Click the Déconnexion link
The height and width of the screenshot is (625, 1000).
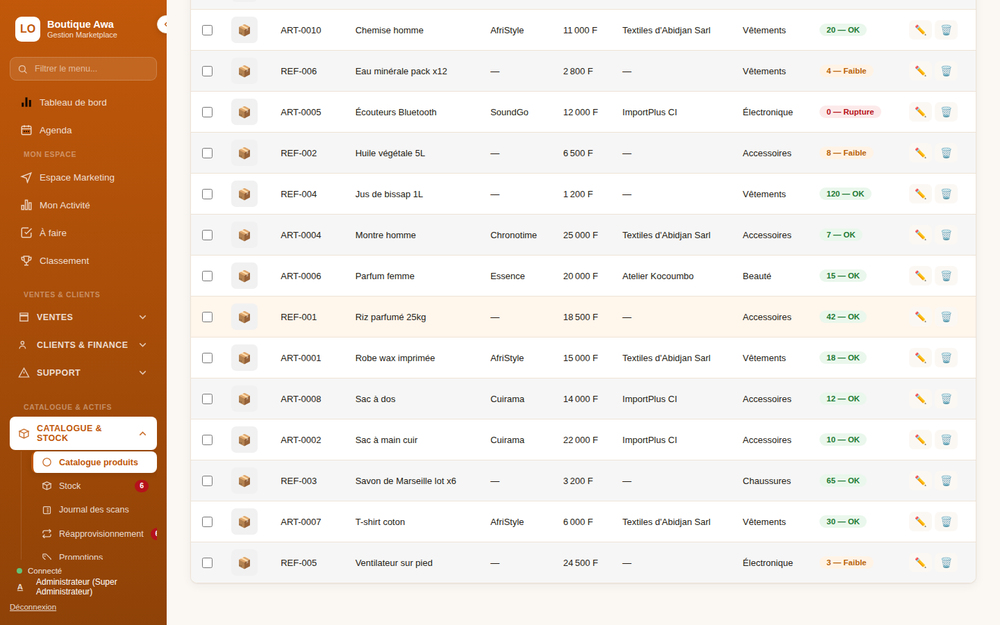(x=33, y=607)
